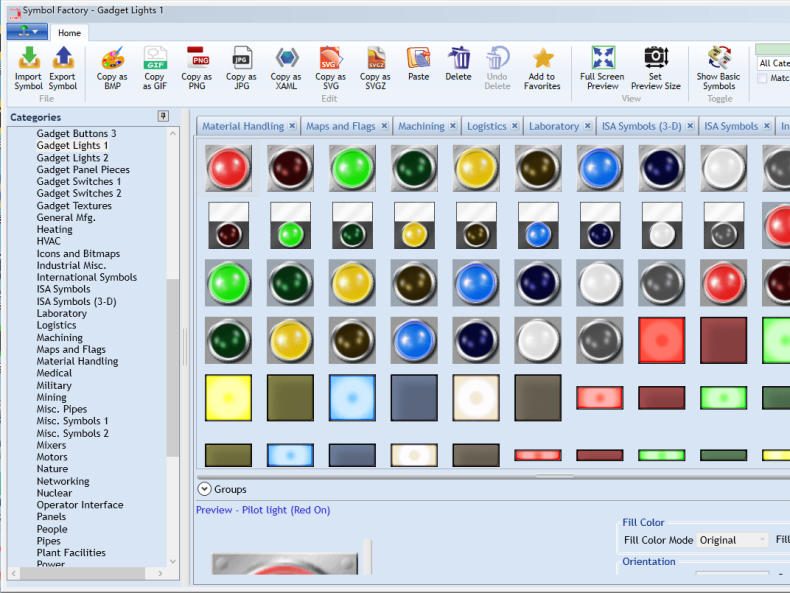Image resolution: width=790 pixels, height=593 pixels.
Task: Open the Machining tab
Action: point(421,126)
